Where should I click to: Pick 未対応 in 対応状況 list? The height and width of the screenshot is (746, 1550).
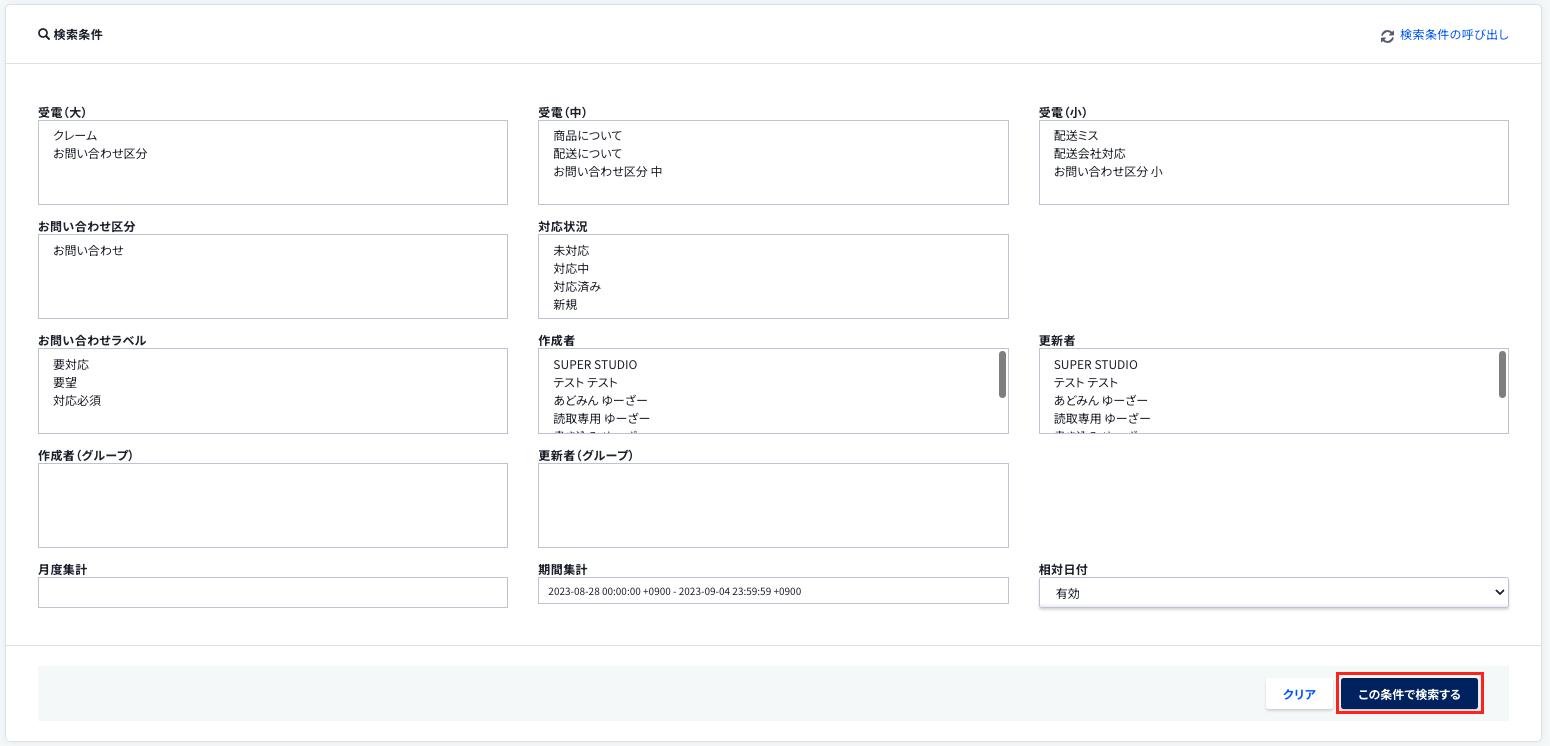pyautogui.click(x=571, y=251)
